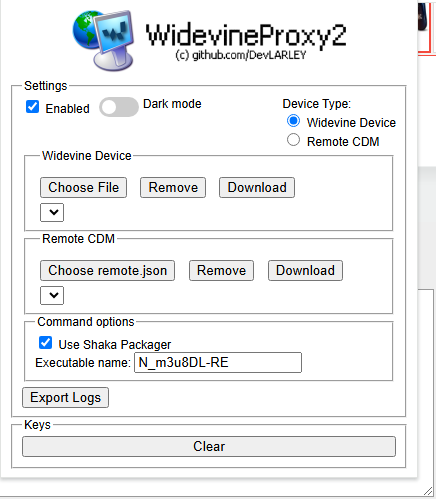The height and width of the screenshot is (499, 436).
Task: Click the github.com/DevLARLEY credit text
Action: click(241, 55)
